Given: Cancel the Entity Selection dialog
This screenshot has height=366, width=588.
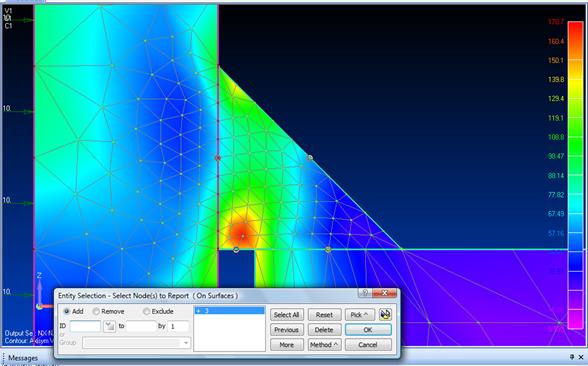Looking at the screenshot, I should pyautogui.click(x=368, y=345).
